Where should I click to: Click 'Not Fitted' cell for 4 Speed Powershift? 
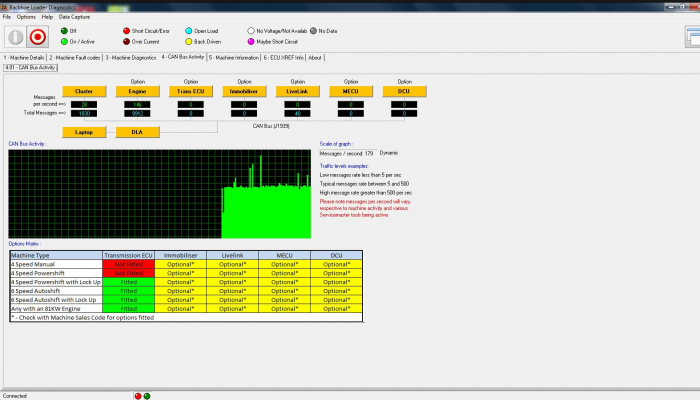[129, 273]
